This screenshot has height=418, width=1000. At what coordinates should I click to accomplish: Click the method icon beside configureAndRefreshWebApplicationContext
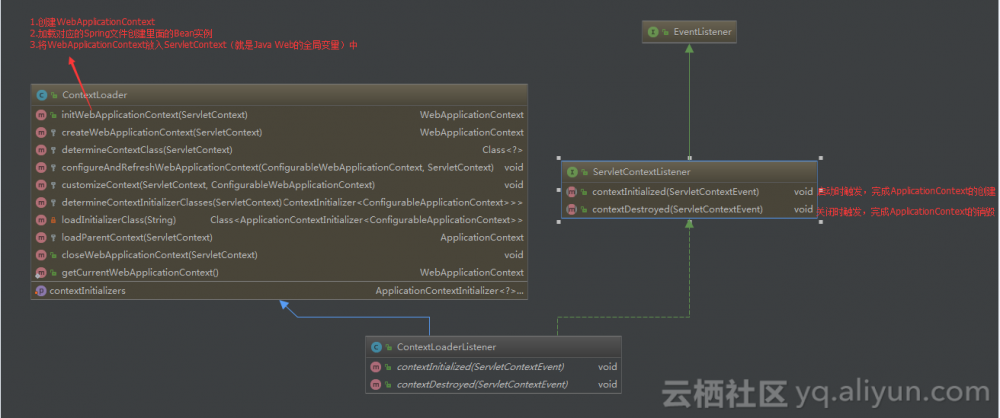pos(41,167)
